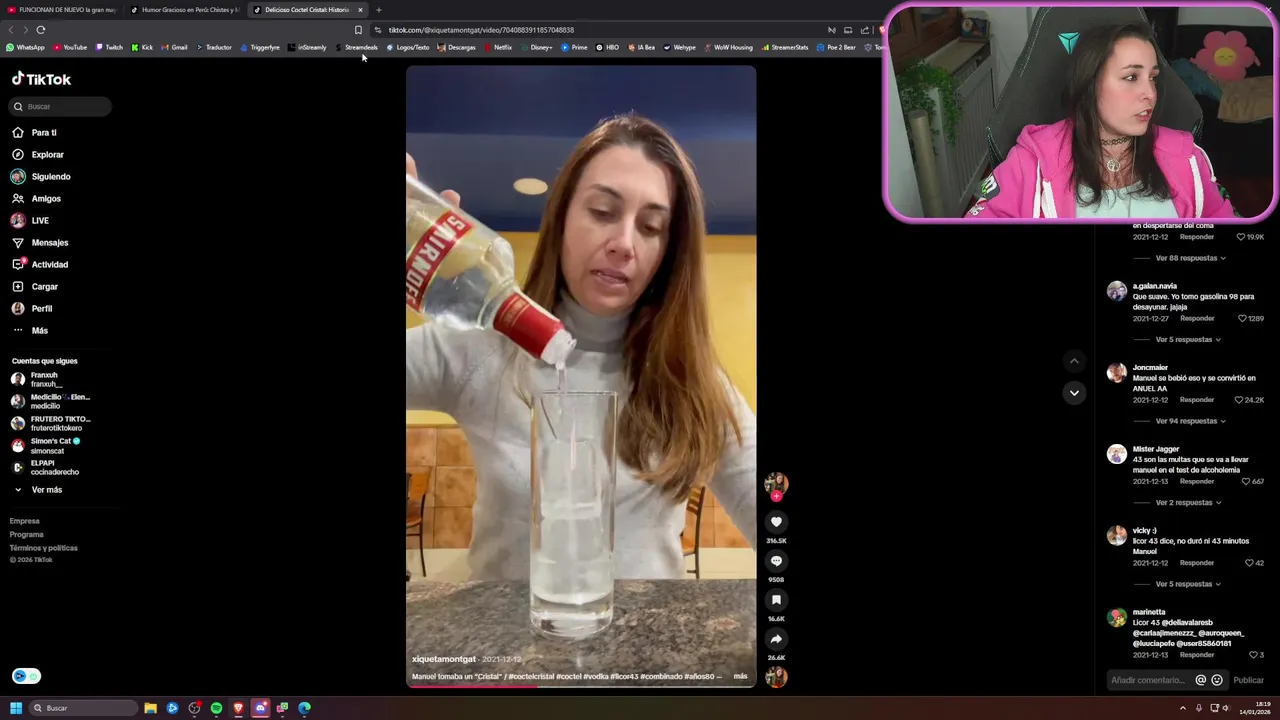Click the Buscar search field in TikTok sidebar
Screen dimensions: 1280x720
tap(60, 106)
